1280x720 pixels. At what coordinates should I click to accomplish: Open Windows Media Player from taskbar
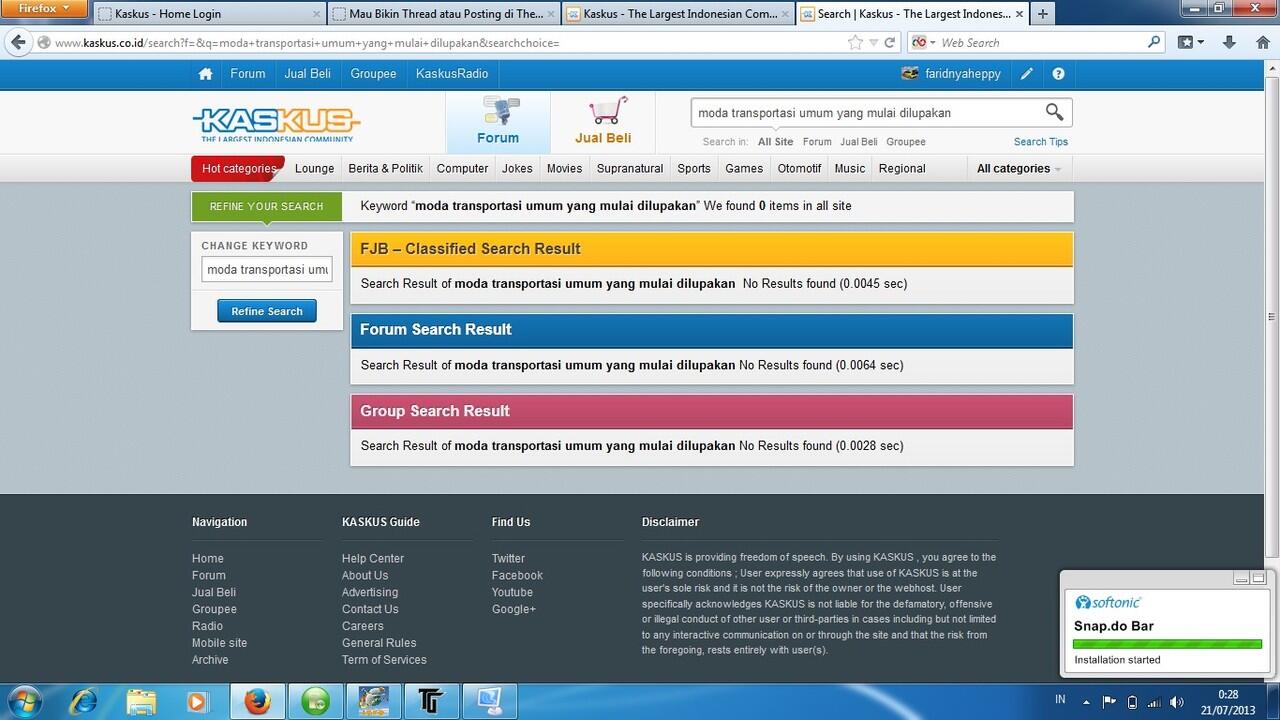pyautogui.click(x=199, y=701)
